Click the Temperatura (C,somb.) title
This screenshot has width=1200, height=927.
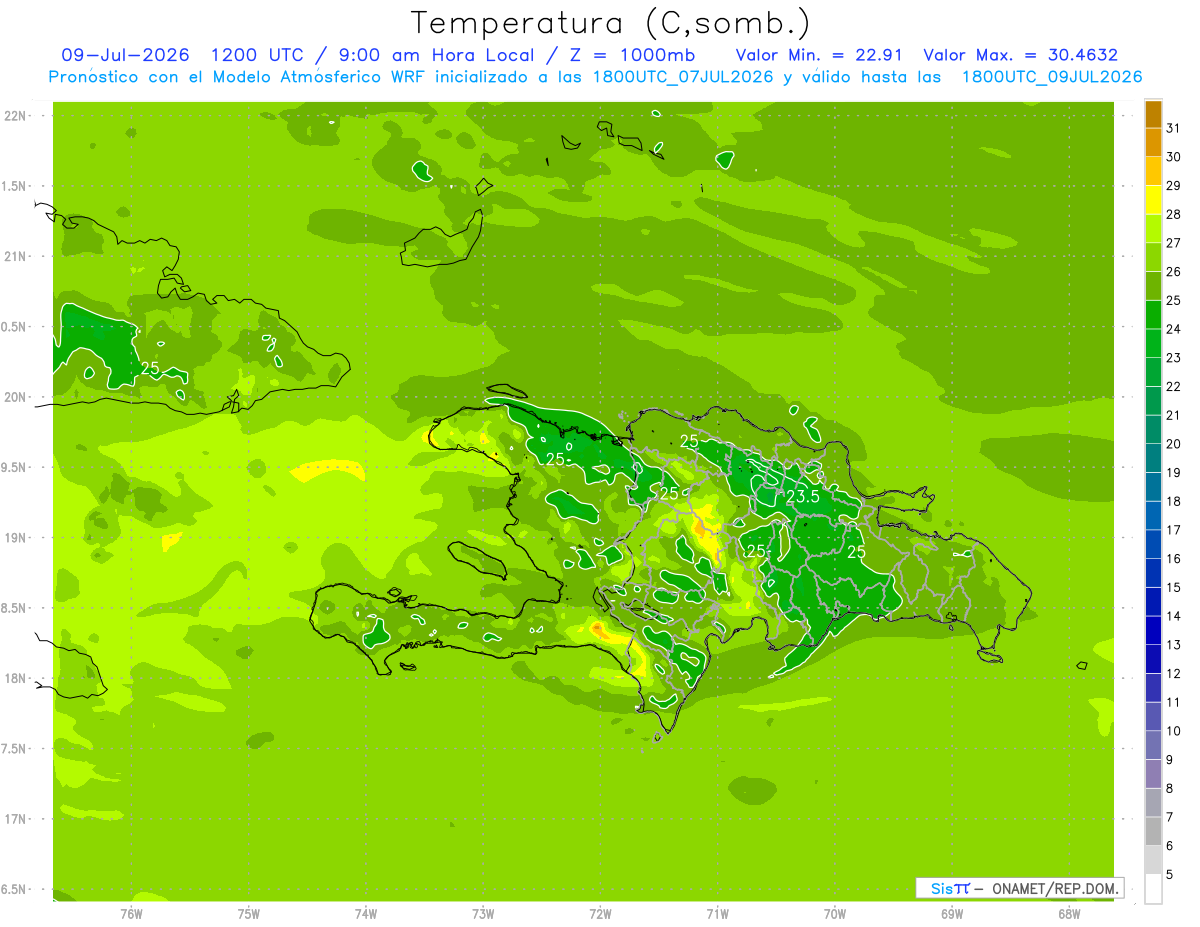point(610,22)
